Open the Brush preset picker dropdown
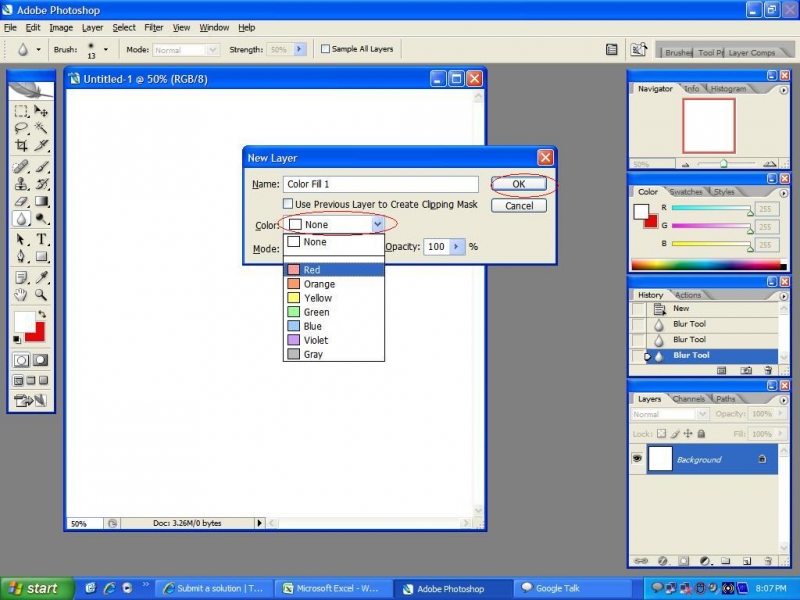The image size is (800, 600). point(105,48)
